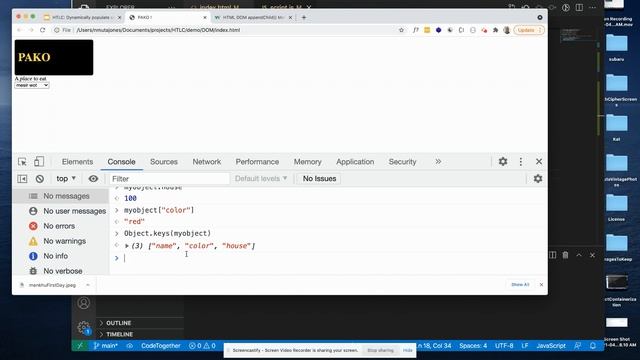This screenshot has width=640, height=360.
Task: Switch to the Memory tab
Action: point(307,162)
